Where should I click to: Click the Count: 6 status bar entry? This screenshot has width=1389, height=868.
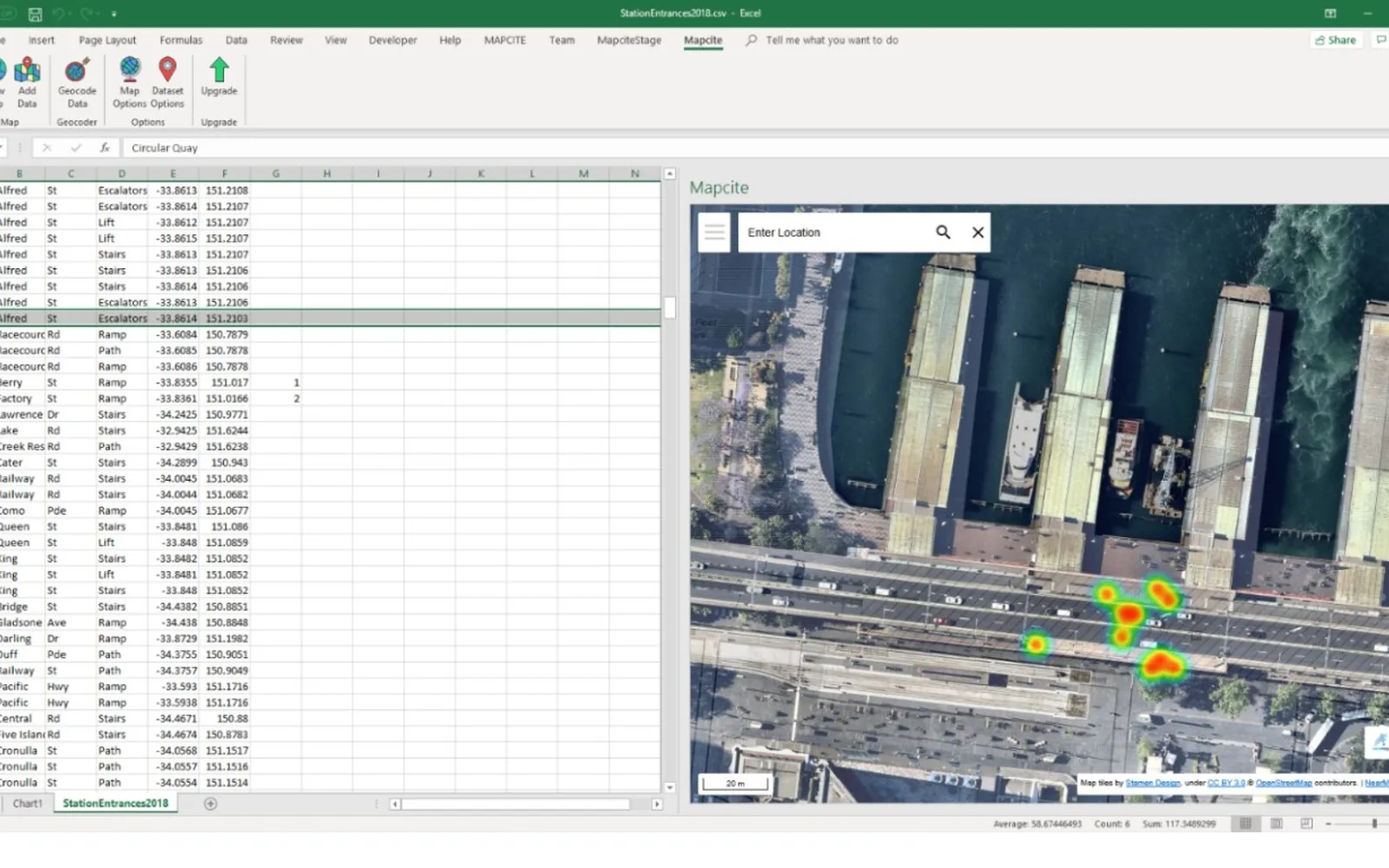pos(1112,824)
